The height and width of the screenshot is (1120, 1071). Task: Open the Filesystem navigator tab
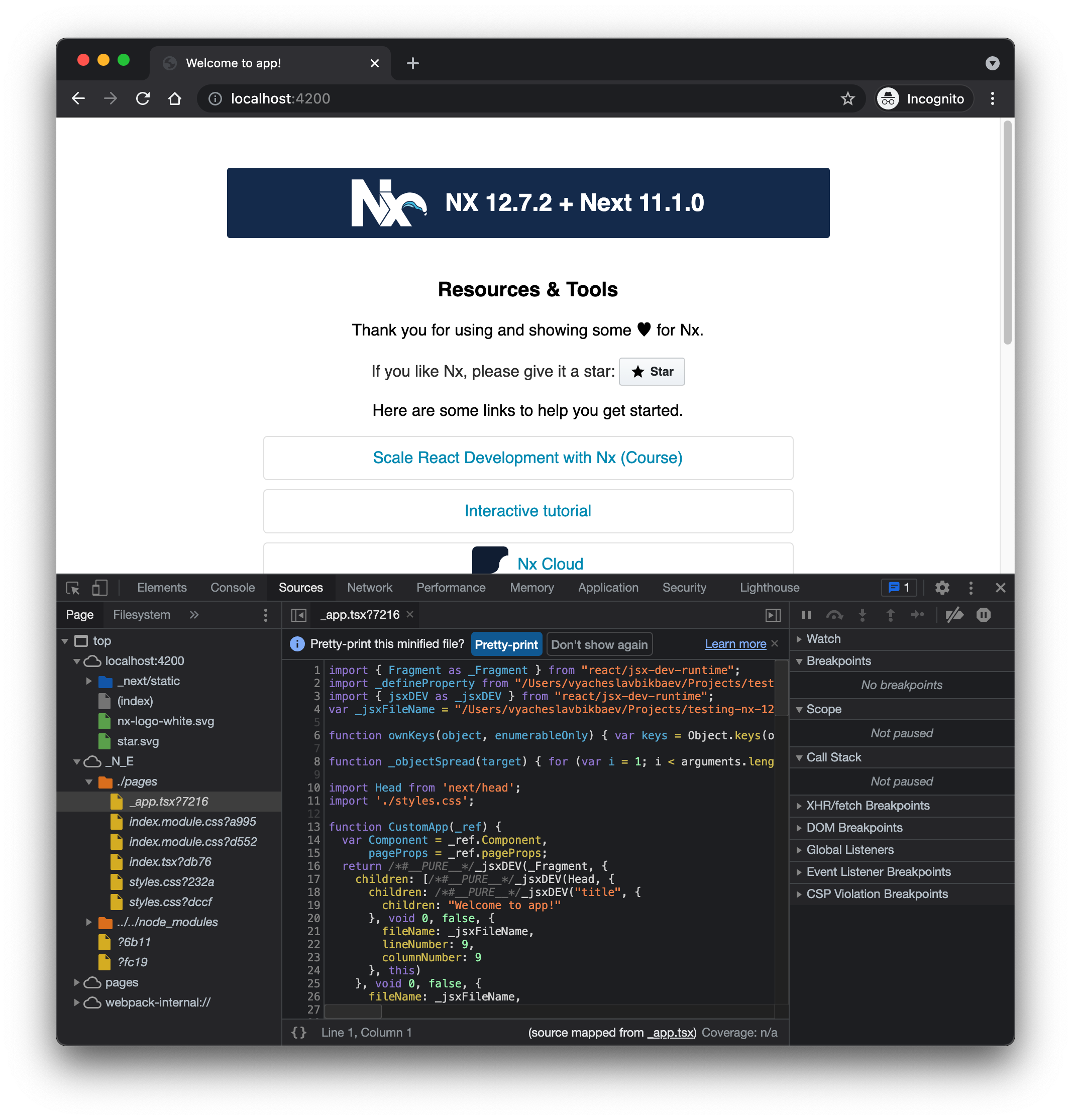[142, 615]
